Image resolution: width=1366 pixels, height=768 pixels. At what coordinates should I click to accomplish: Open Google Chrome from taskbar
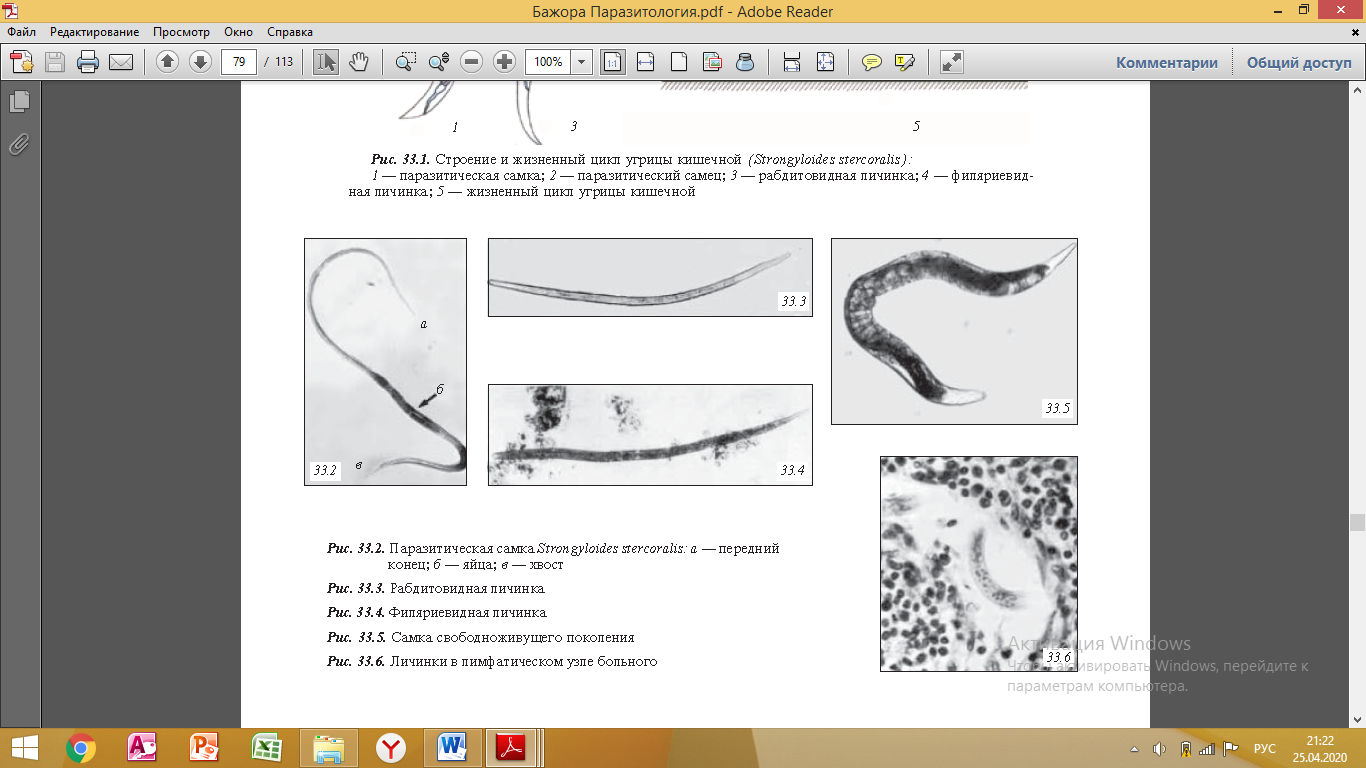(x=81, y=747)
